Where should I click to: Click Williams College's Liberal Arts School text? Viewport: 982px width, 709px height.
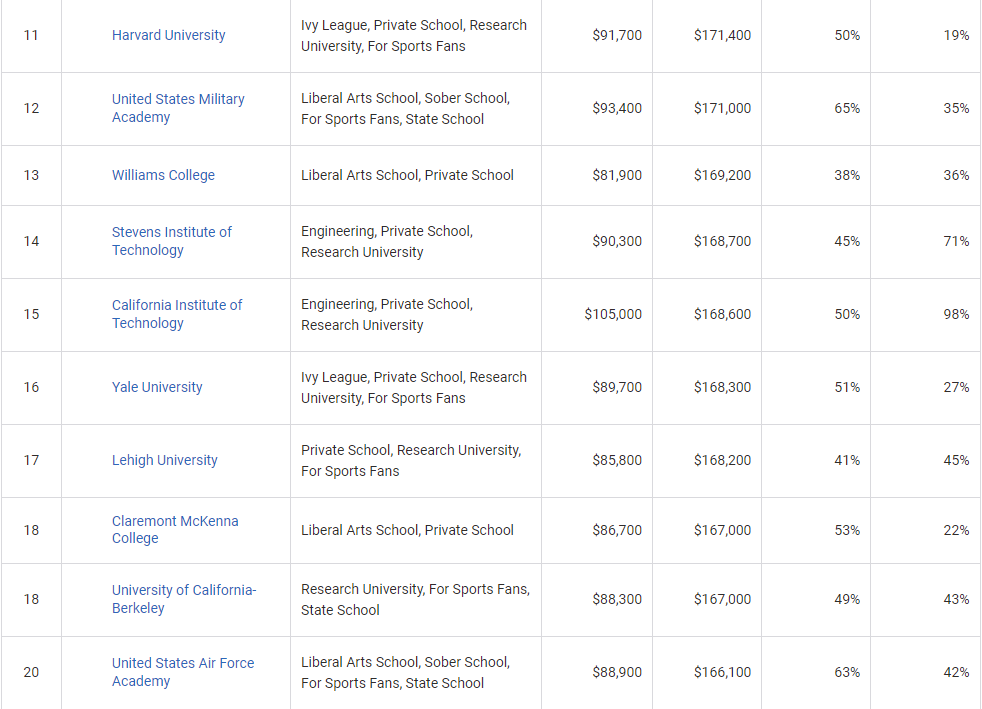pyautogui.click(x=360, y=175)
